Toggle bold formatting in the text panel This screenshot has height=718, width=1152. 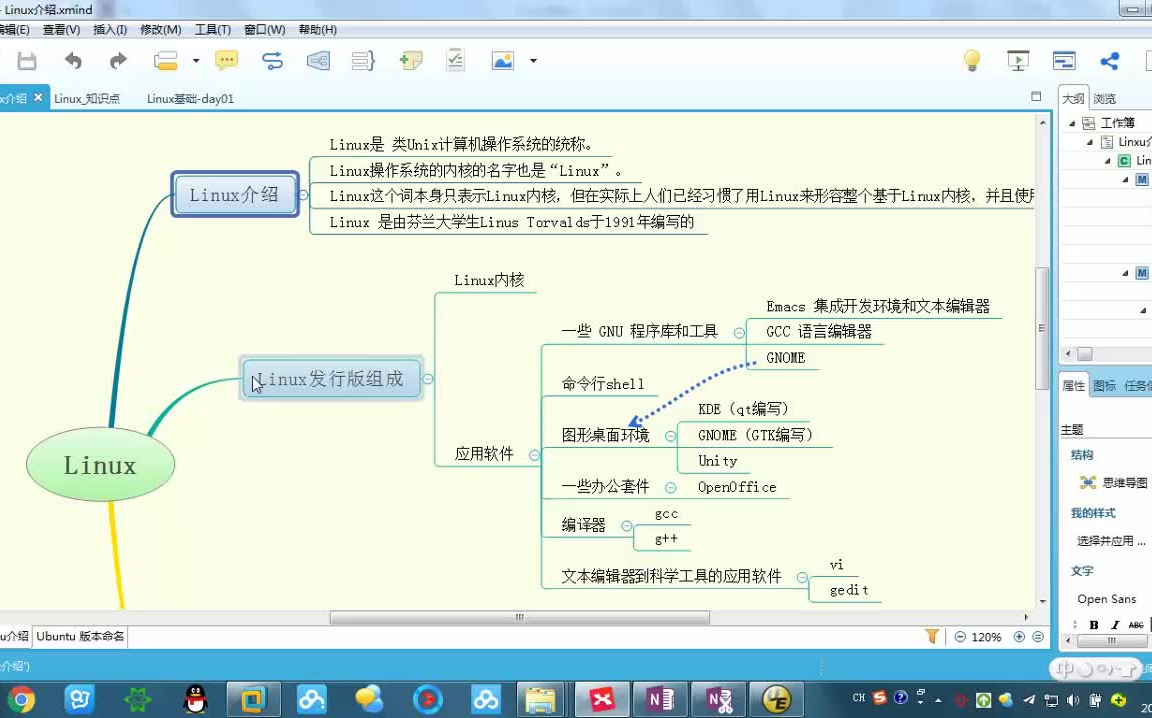coord(1093,624)
